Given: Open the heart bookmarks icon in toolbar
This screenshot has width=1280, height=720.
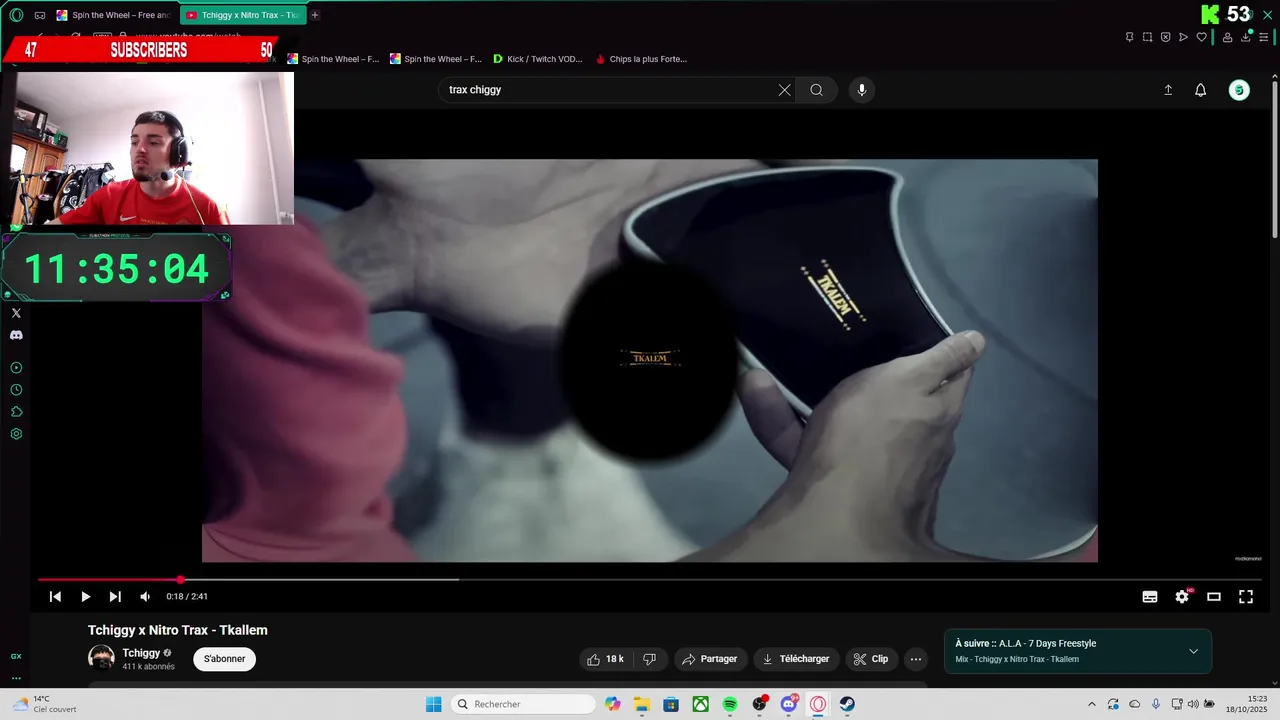Looking at the screenshot, I should click(1202, 37).
